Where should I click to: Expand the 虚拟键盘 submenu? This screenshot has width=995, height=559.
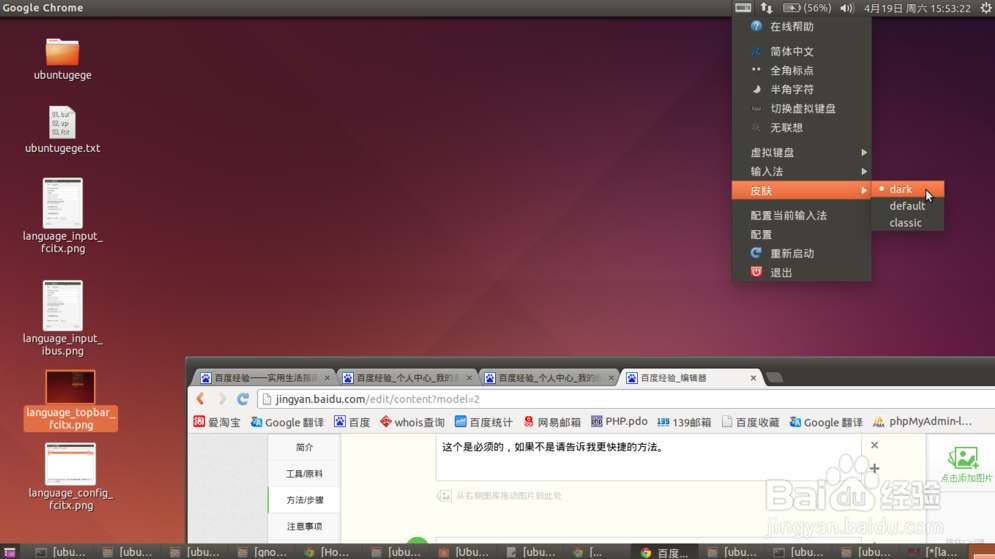click(801, 152)
